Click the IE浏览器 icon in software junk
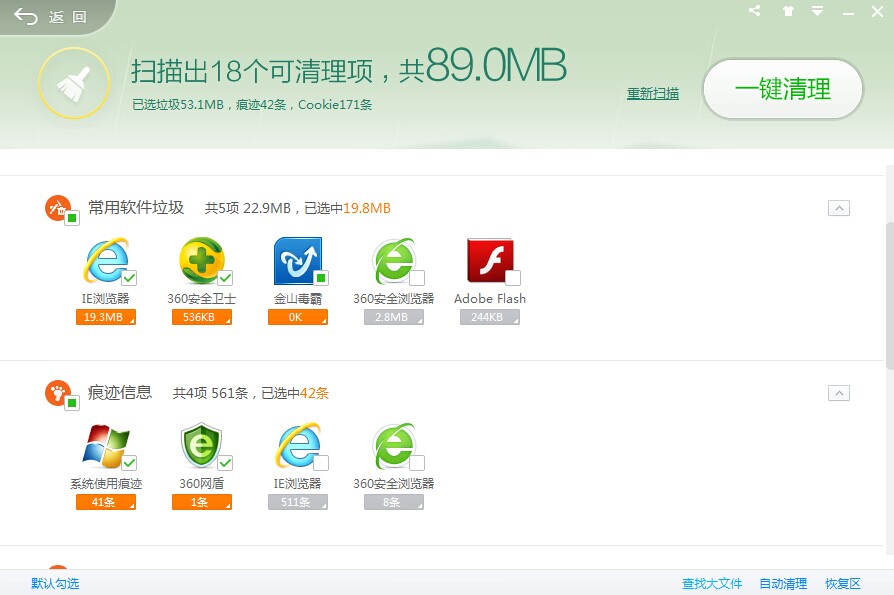The height and width of the screenshot is (595, 894). (x=106, y=260)
